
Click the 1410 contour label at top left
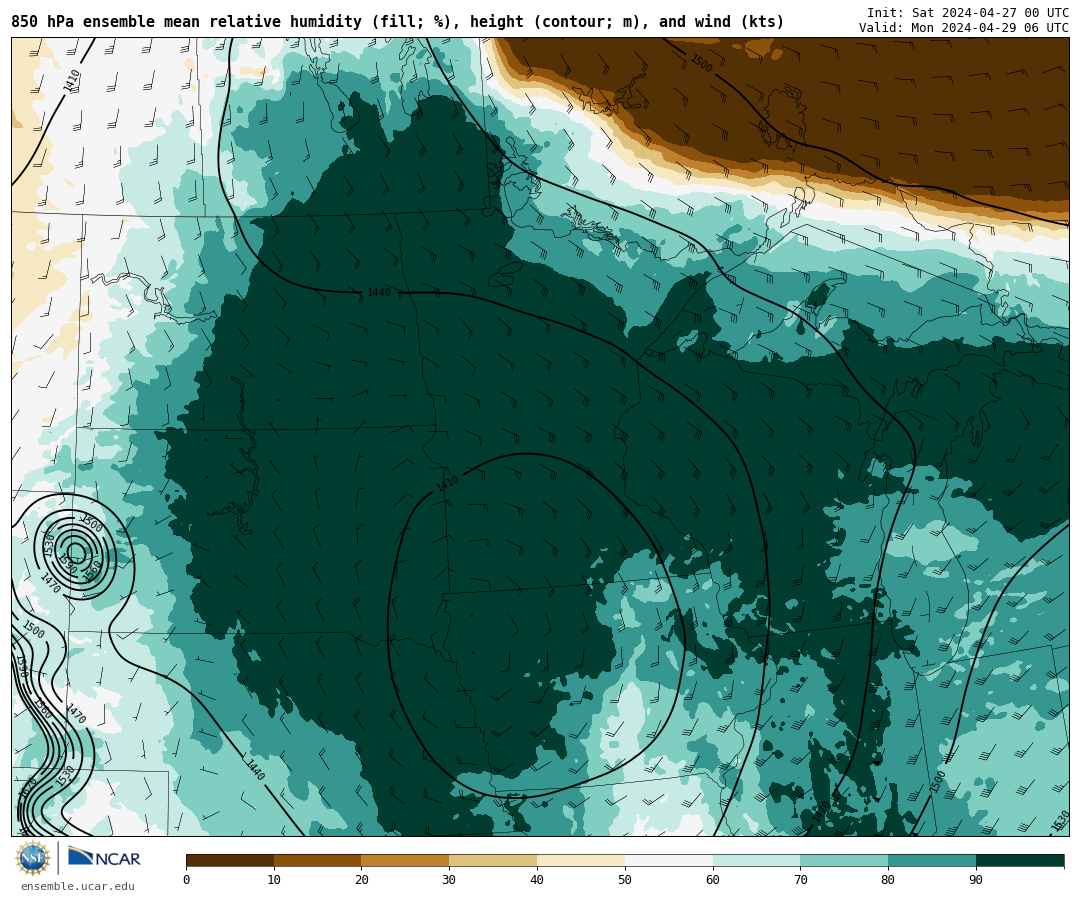pos(72,81)
